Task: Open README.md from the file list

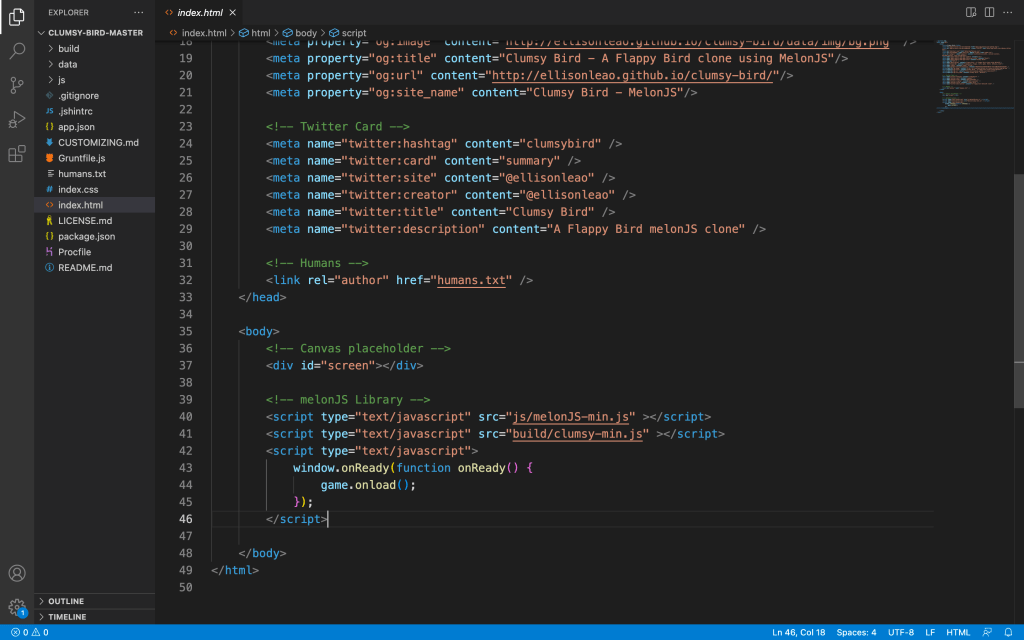Action: (85, 268)
